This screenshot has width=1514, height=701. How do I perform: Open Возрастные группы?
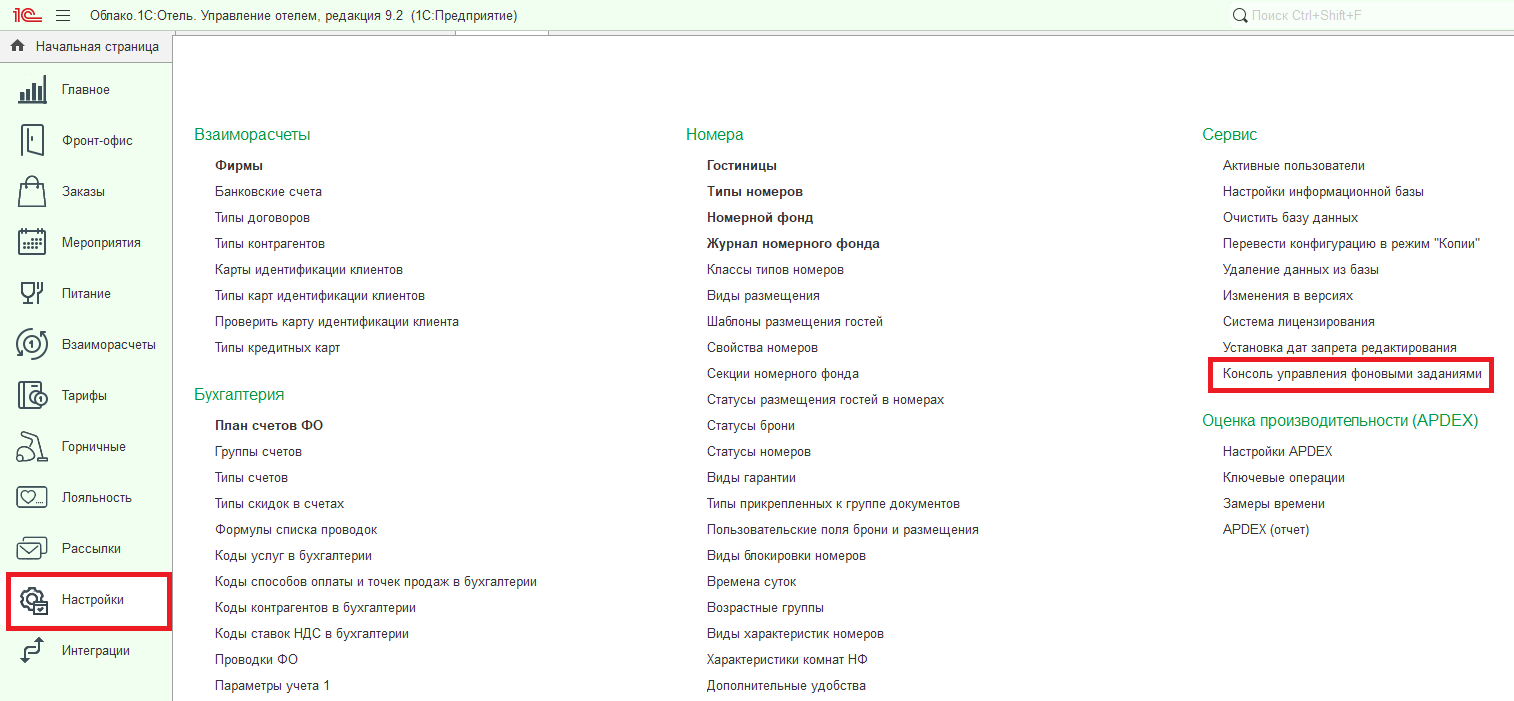tap(765, 607)
